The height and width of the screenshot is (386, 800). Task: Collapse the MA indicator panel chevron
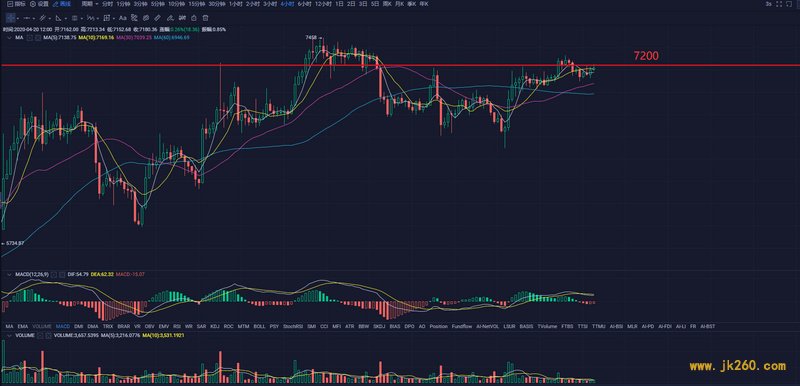[x=9, y=38]
